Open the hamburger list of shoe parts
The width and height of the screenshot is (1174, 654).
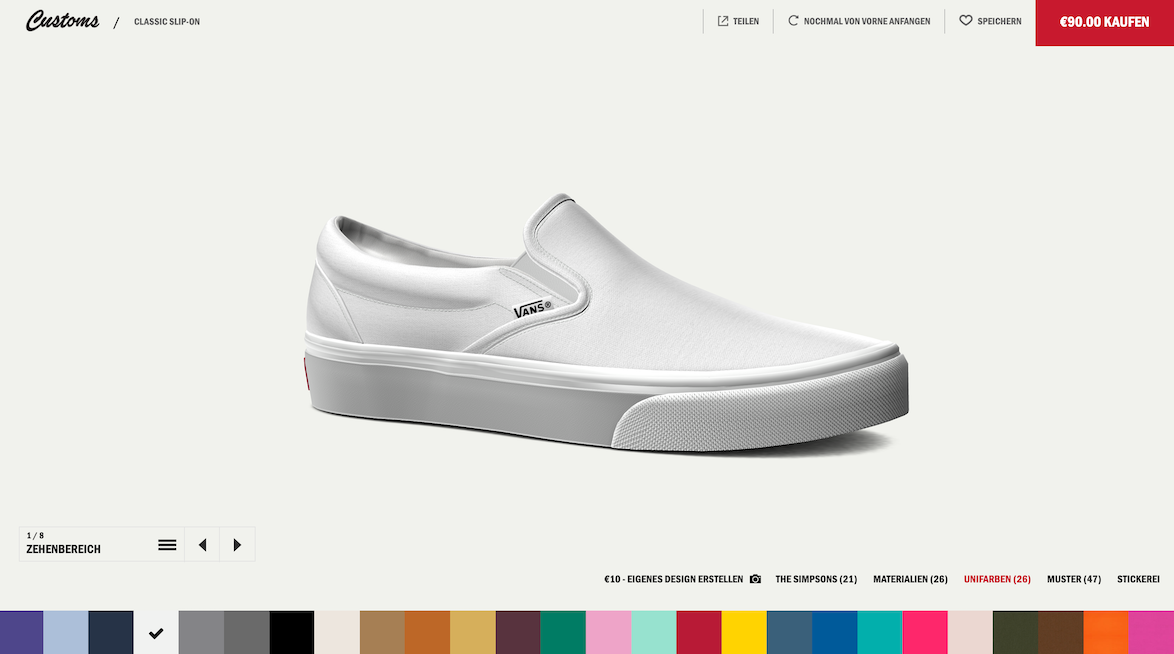pyautogui.click(x=167, y=545)
